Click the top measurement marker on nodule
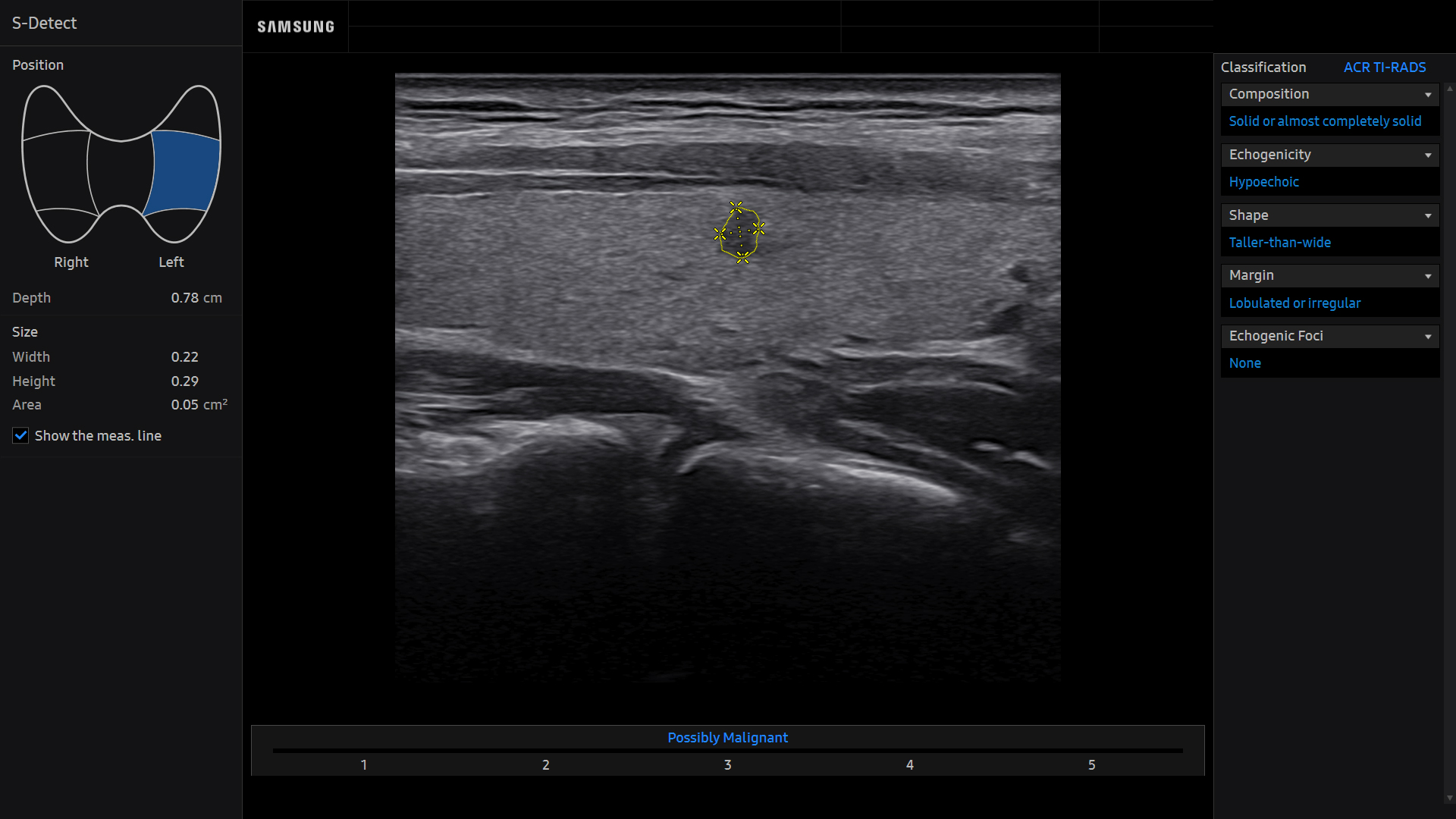This screenshot has width=1456, height=819. tap(736, 207)
